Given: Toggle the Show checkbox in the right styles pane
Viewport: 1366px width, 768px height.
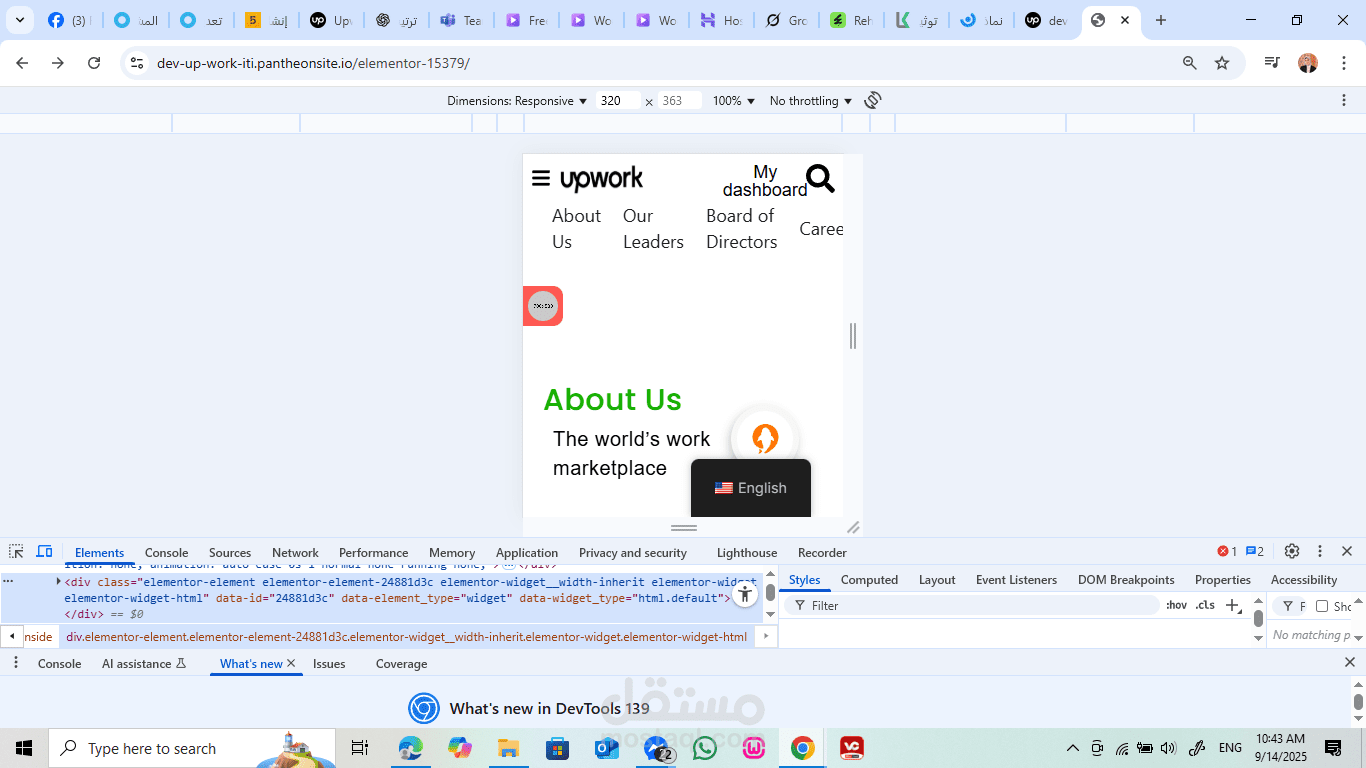Looking at the screenshot, I should coord(1322,606).
